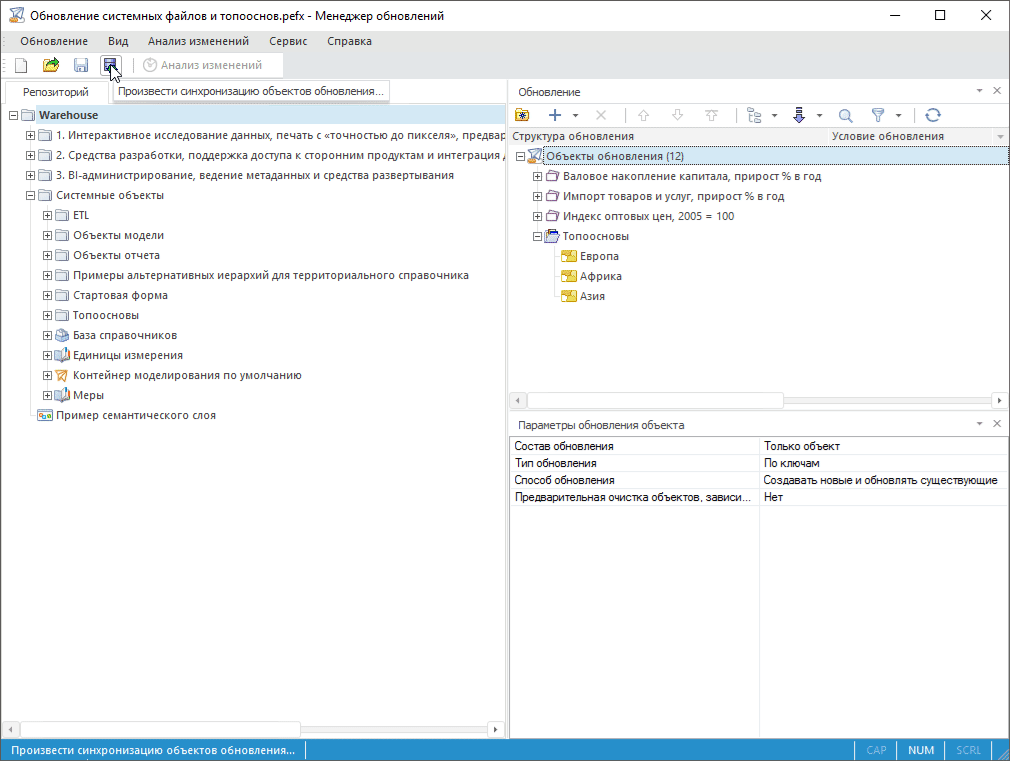
Task: Collapse the Warehouse root node
Action: [x=14, y=115]
